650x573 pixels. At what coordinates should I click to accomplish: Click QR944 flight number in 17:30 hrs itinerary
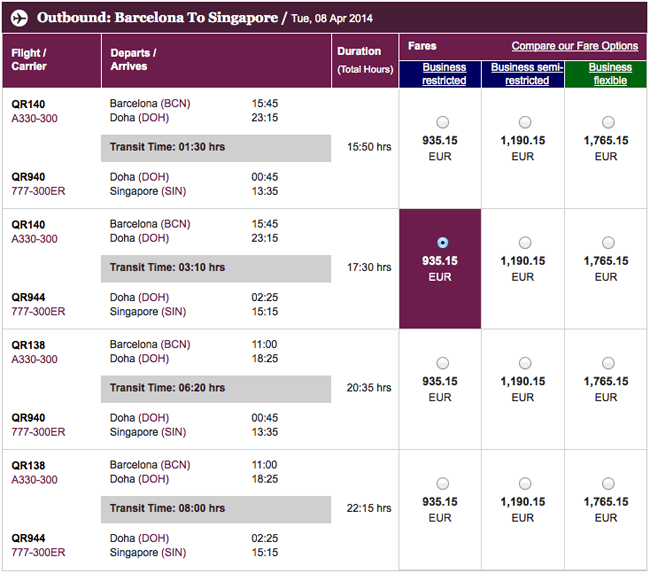[x=28, y=297]
